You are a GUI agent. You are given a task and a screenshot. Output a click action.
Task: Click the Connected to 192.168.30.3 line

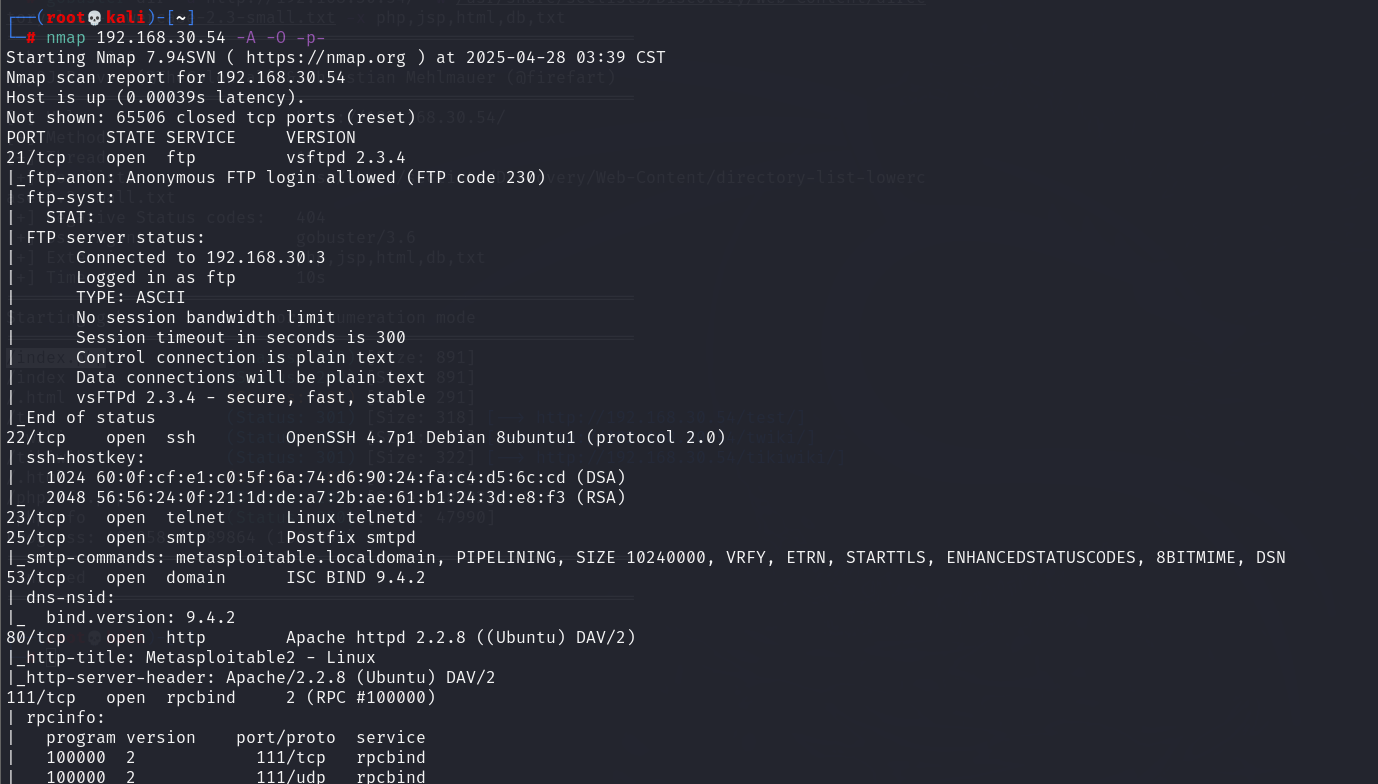pyautogui.click(x=201, y=257)
